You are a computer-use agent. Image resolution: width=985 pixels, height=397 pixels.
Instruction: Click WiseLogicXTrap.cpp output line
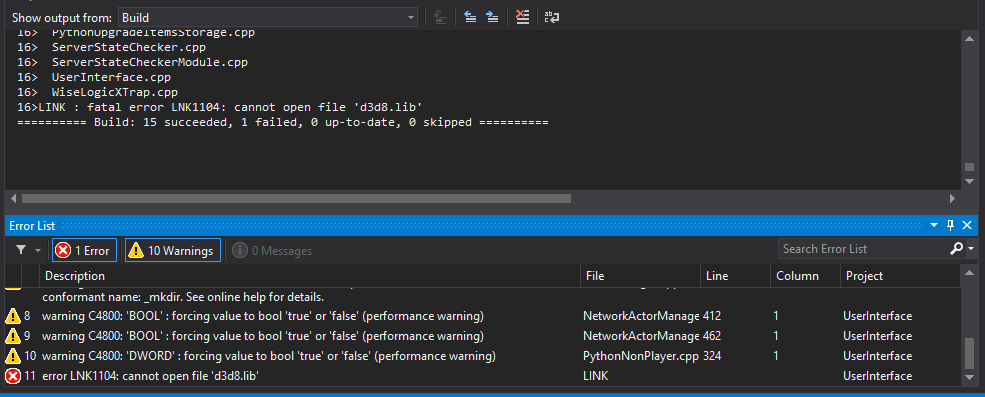[97, 92]
